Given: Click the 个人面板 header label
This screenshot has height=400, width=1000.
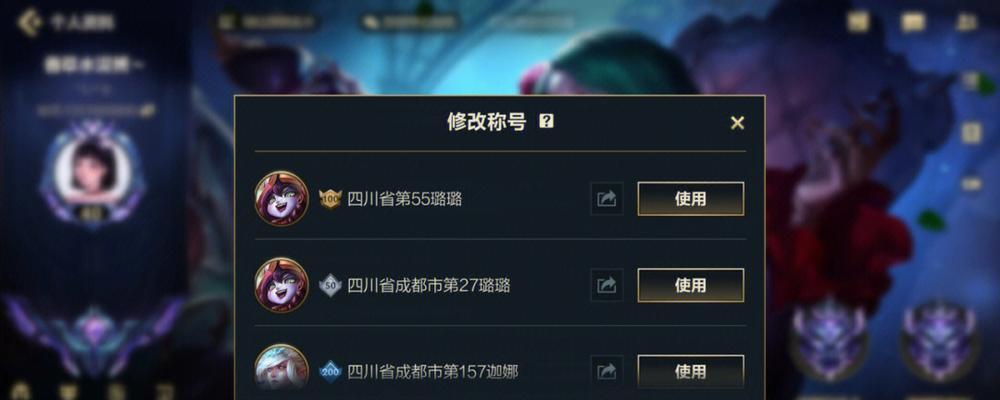Looking at the screenshot, I should tap(82, 23).
